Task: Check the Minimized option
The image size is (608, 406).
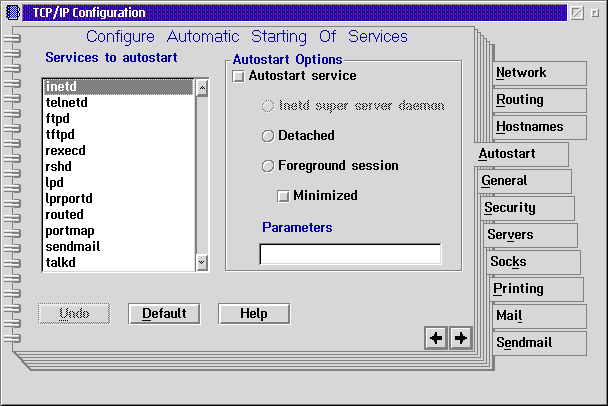Action: (x=283, y=195)
